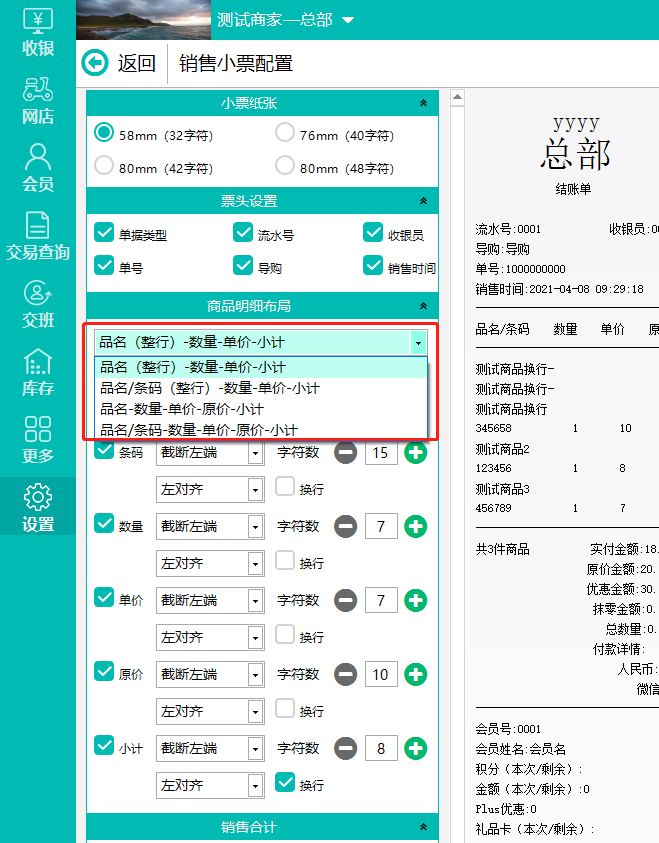This screenshot has width=659, height=843.
Task: Increase 条码 character count with plus
Action: point(415,453)
